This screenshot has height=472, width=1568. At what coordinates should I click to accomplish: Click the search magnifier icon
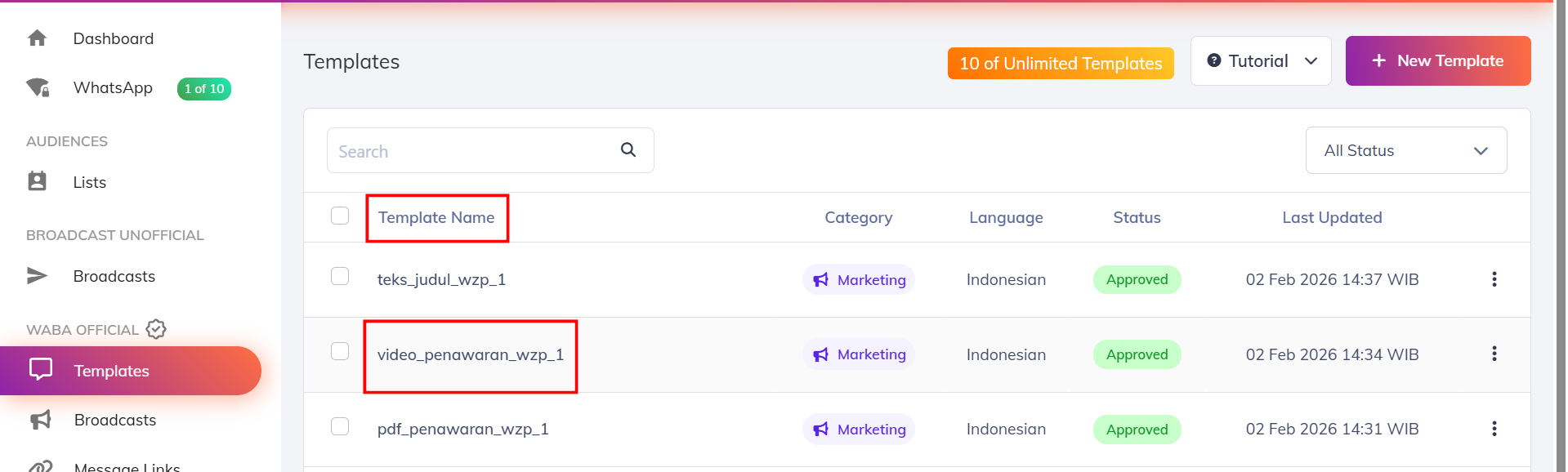click(628, 149)
